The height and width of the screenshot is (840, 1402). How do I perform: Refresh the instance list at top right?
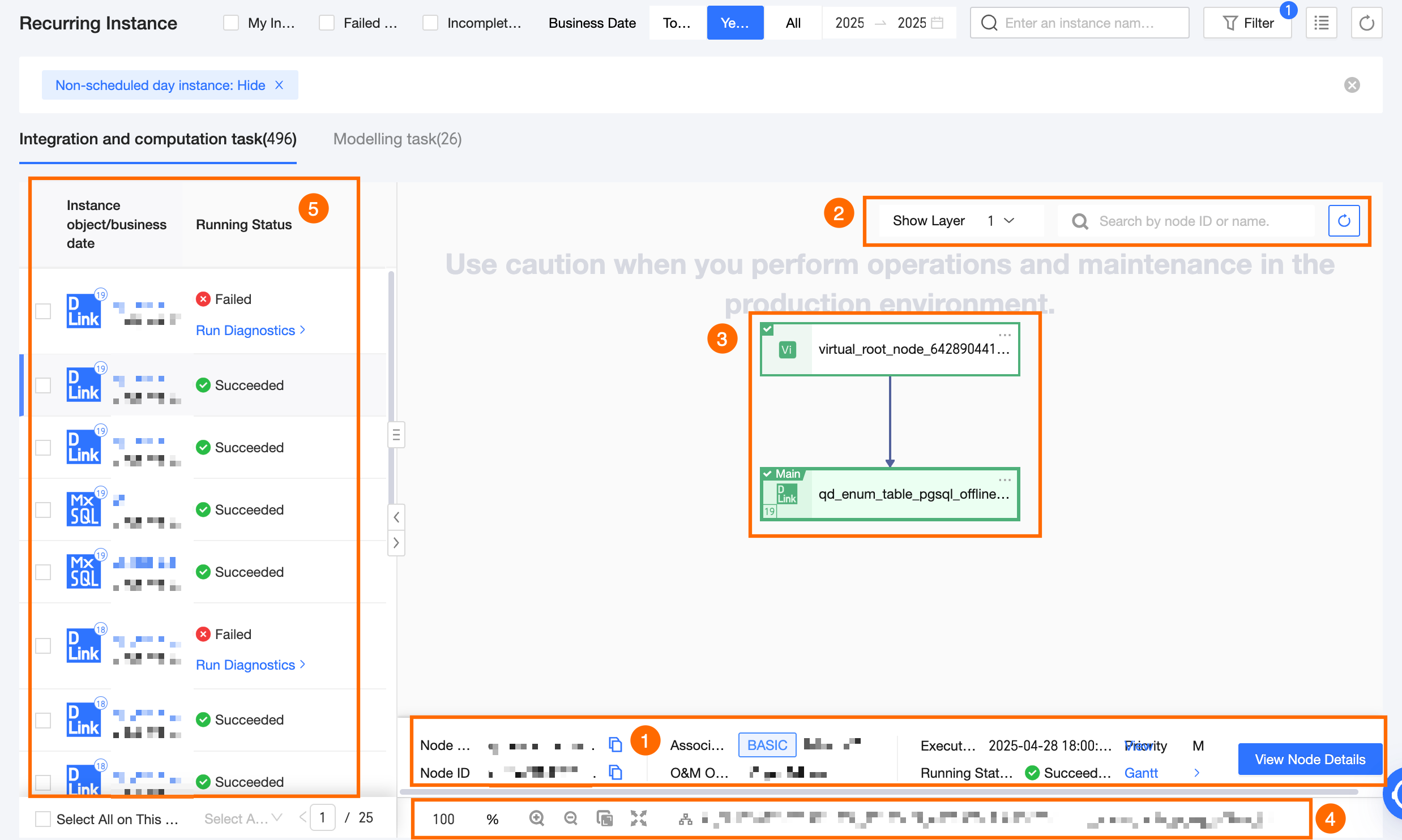(1366, 23)
